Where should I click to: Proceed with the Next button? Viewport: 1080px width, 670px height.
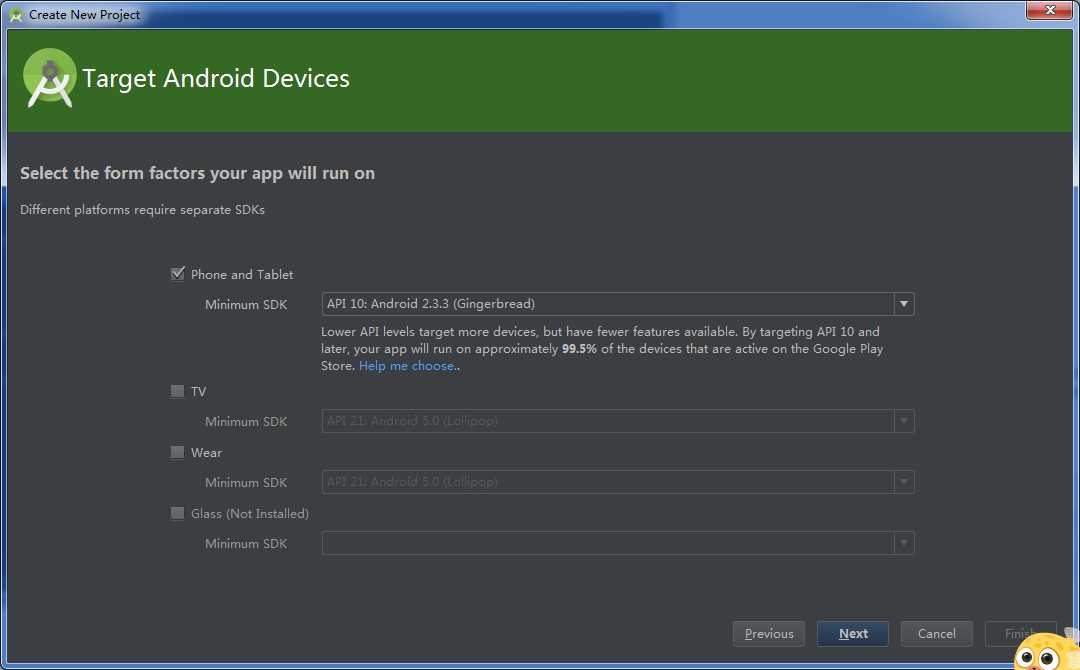(x=853, y=634)
